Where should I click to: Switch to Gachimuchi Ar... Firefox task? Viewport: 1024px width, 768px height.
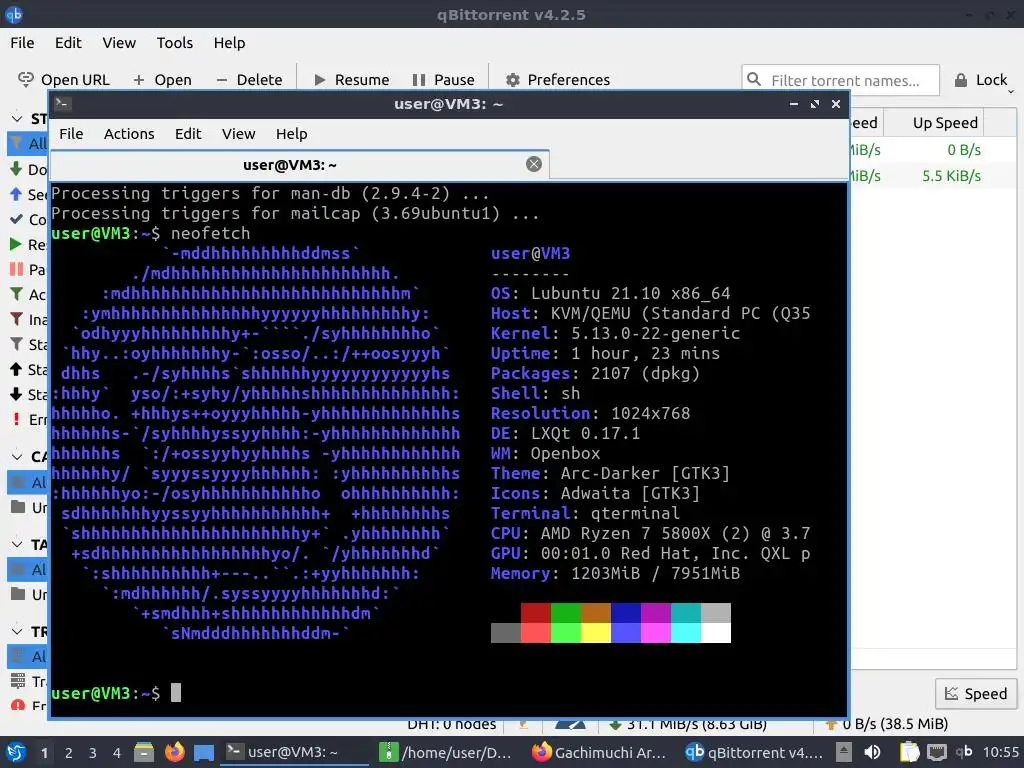pyautogui.click(x=600, y=752)
